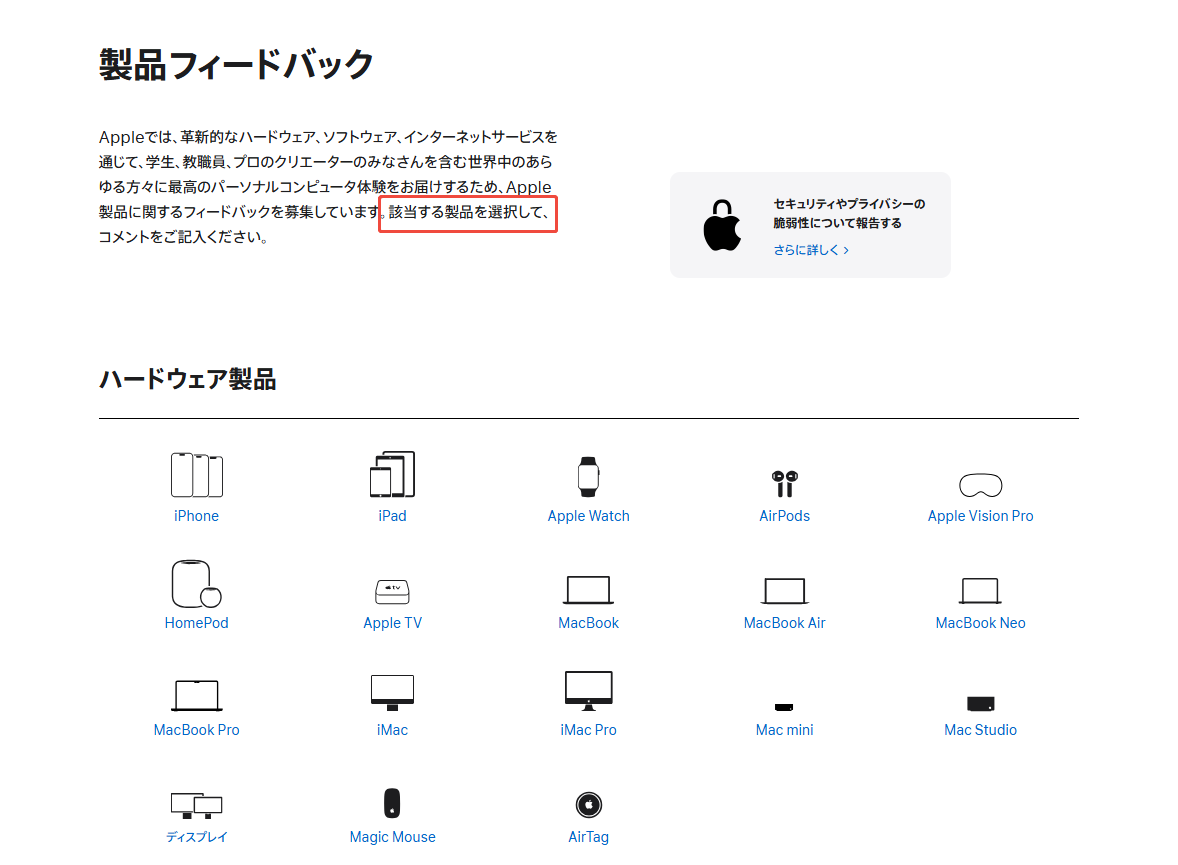This screenshot has width=1178, height=865.
Task: Follow the AirPods text link
Action: point(784,516)
